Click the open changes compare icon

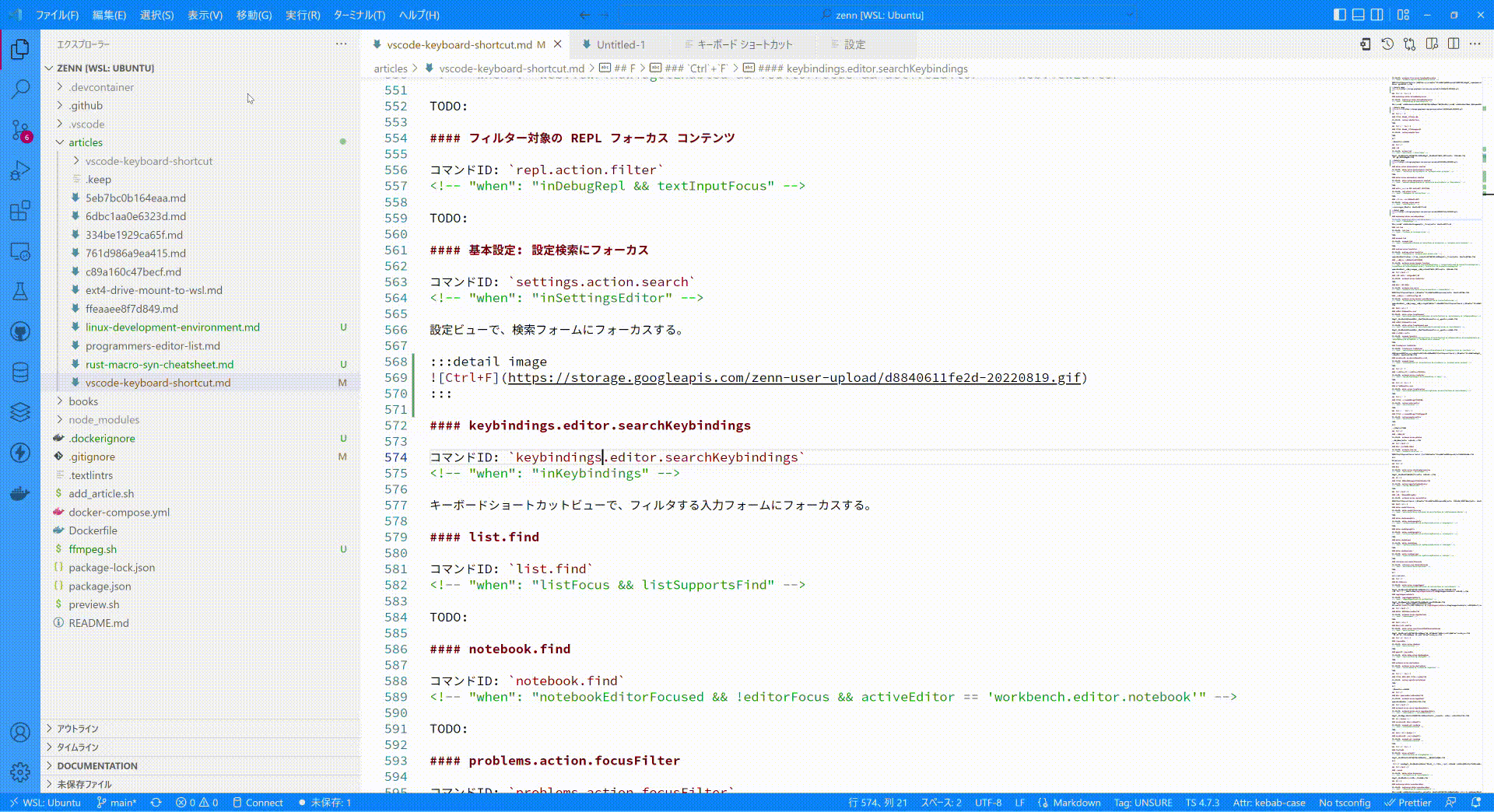(x=1409, y=44)
